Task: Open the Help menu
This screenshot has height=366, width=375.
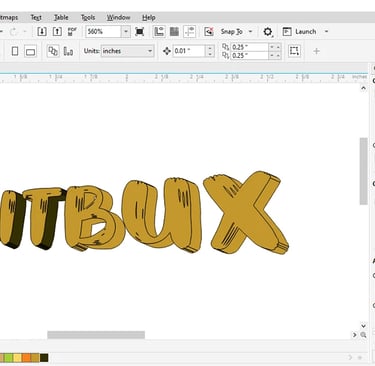Action: coord(149,18)
